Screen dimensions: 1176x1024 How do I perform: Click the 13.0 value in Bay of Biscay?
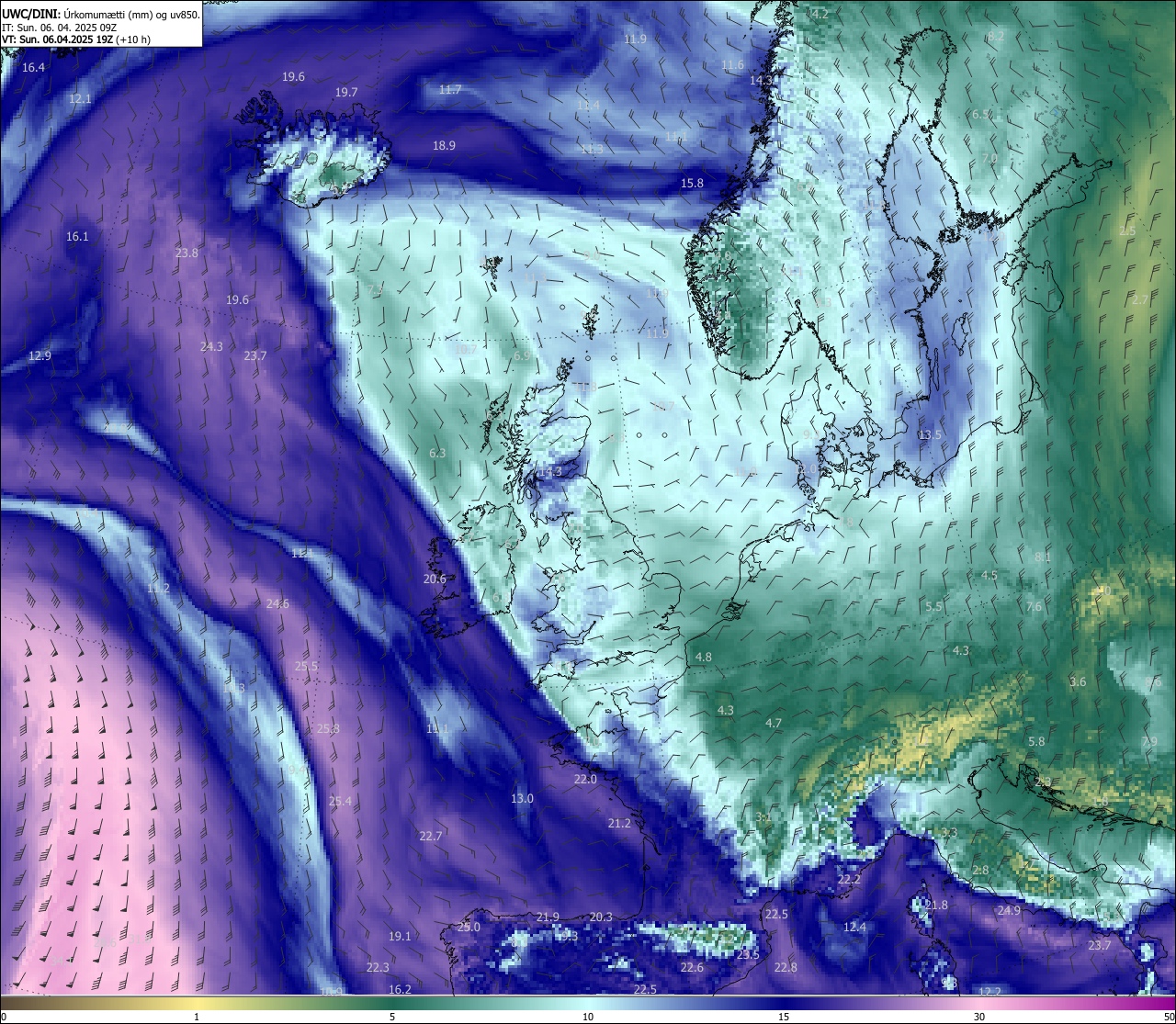click(522, 799)
